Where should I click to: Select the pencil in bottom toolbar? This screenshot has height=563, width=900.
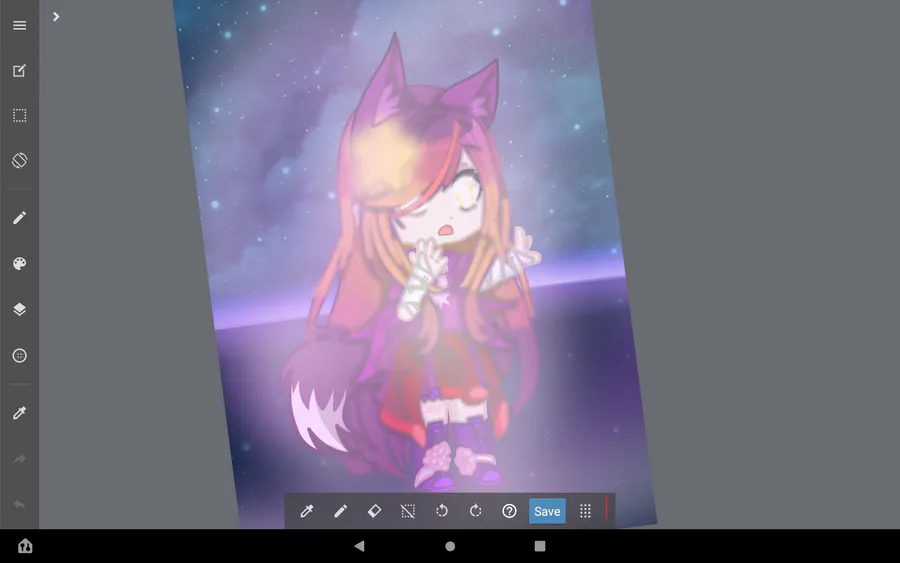(340, 511)
